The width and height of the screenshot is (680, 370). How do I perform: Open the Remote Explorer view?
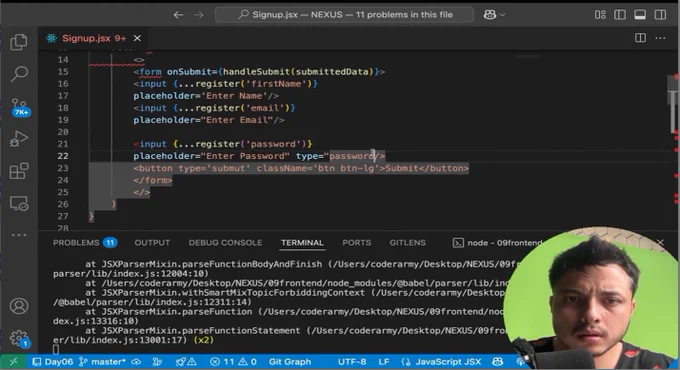19,203
